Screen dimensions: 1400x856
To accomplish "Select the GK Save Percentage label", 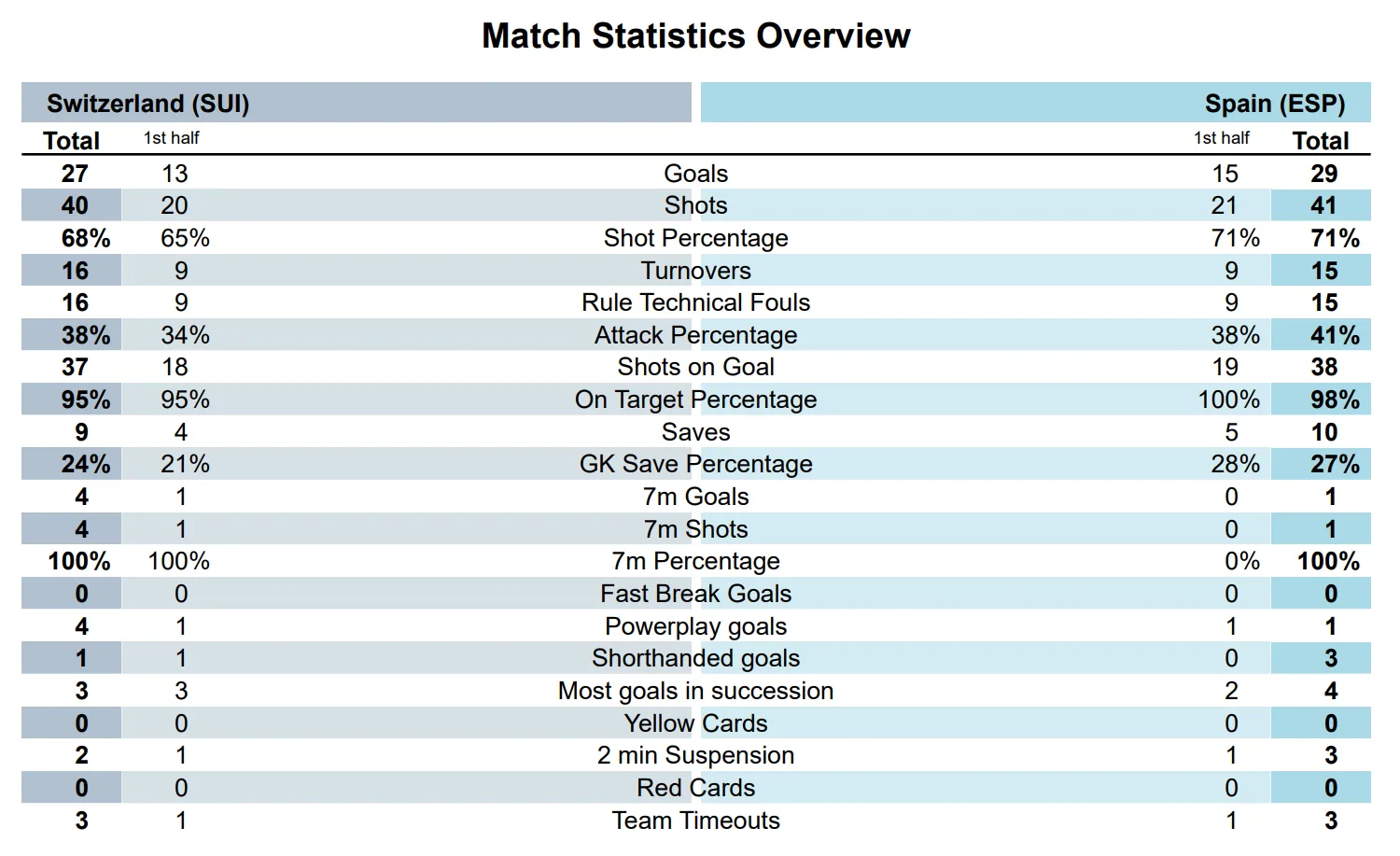I will [695, 464].
